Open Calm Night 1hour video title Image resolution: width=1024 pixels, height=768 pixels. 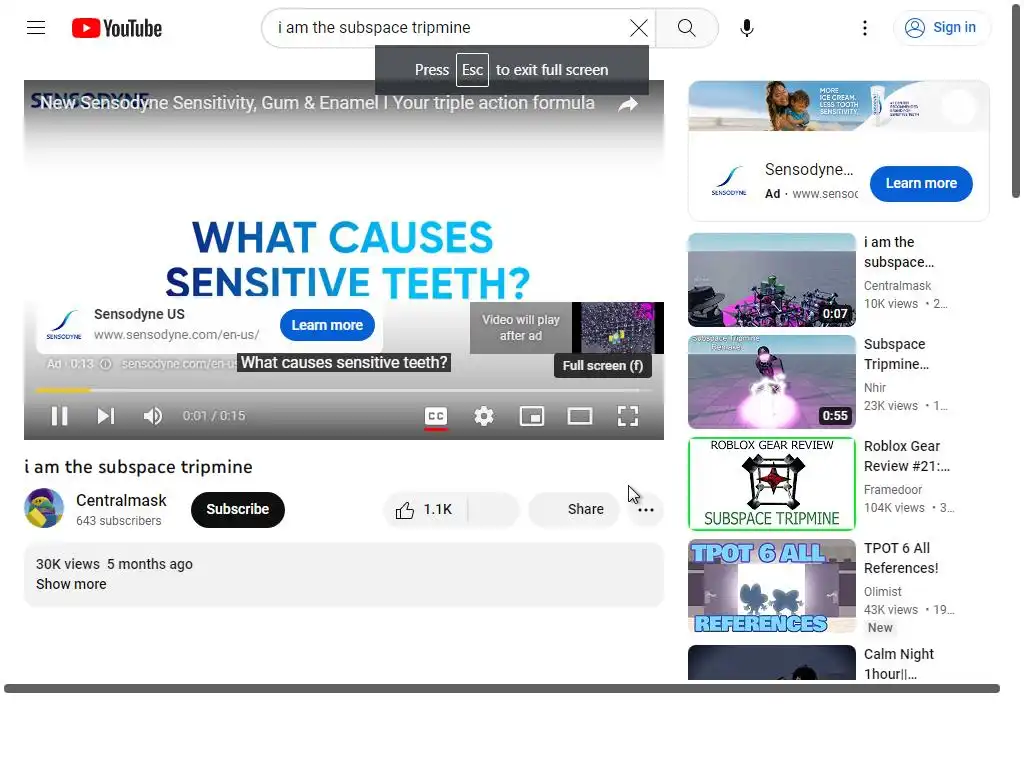(899, 664)
